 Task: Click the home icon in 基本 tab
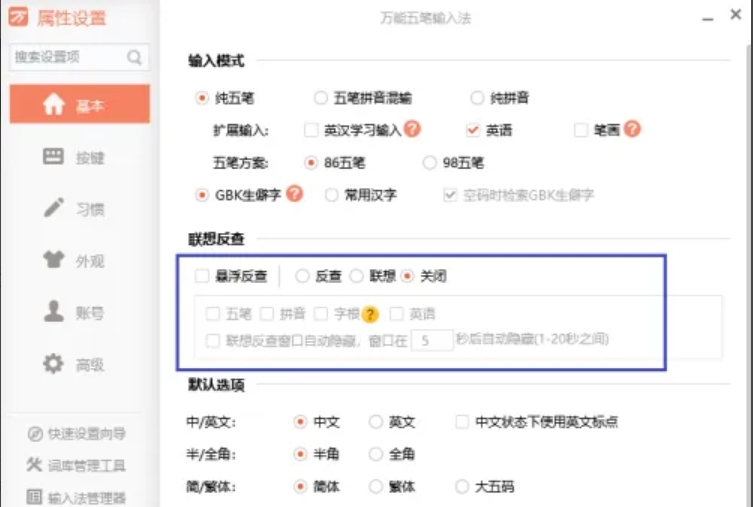coord(53,104)
